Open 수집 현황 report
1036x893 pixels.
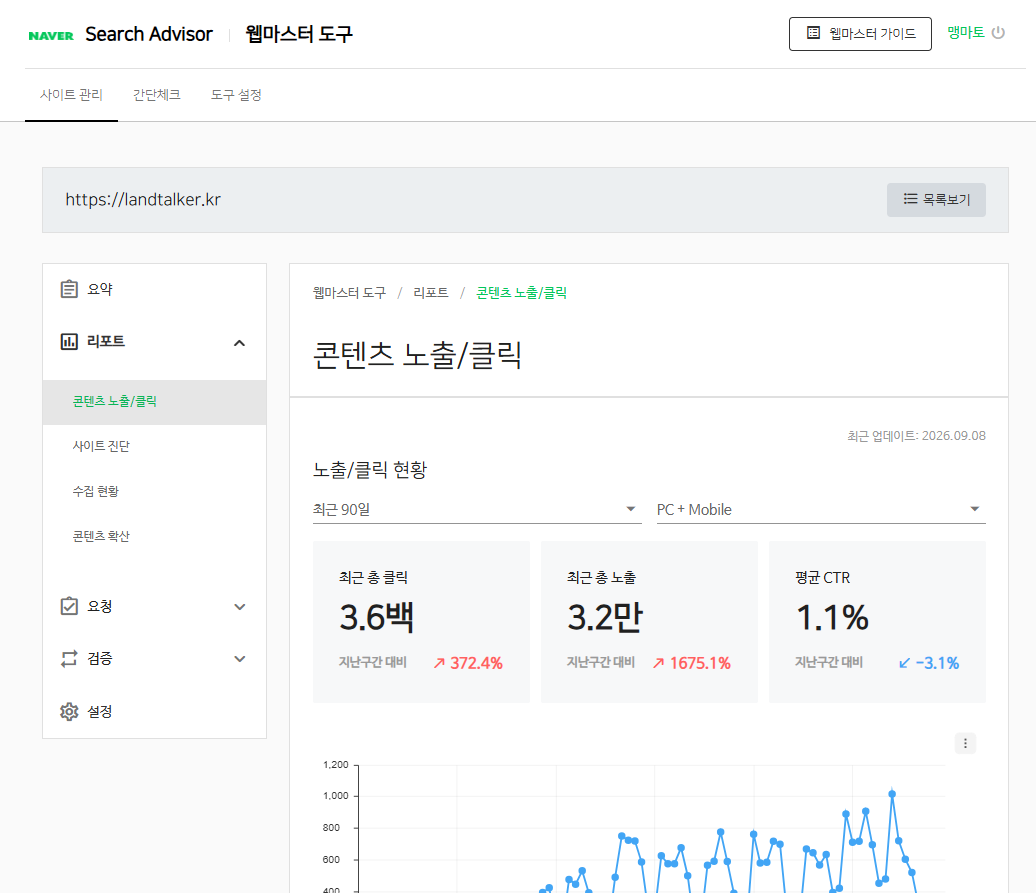pyautogui.click(x=96, y=491)
